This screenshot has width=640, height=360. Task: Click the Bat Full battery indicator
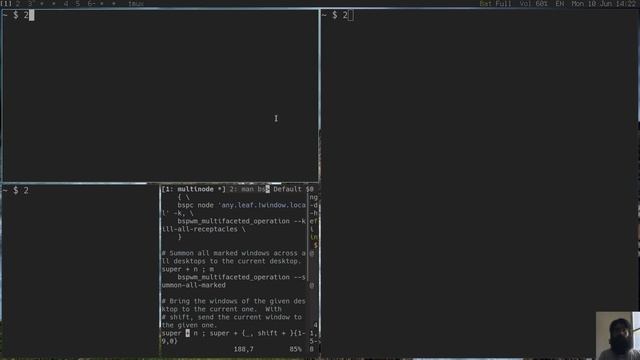(495, 4)
